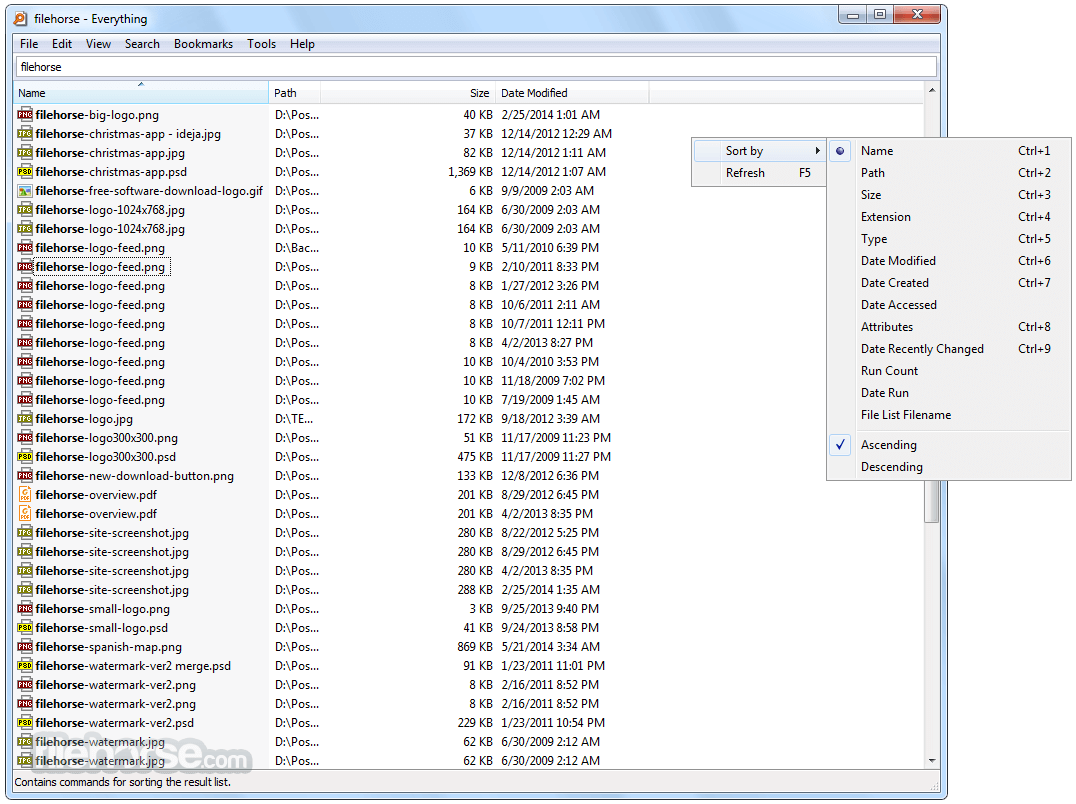Sort results by Type

tap(949, 239)
